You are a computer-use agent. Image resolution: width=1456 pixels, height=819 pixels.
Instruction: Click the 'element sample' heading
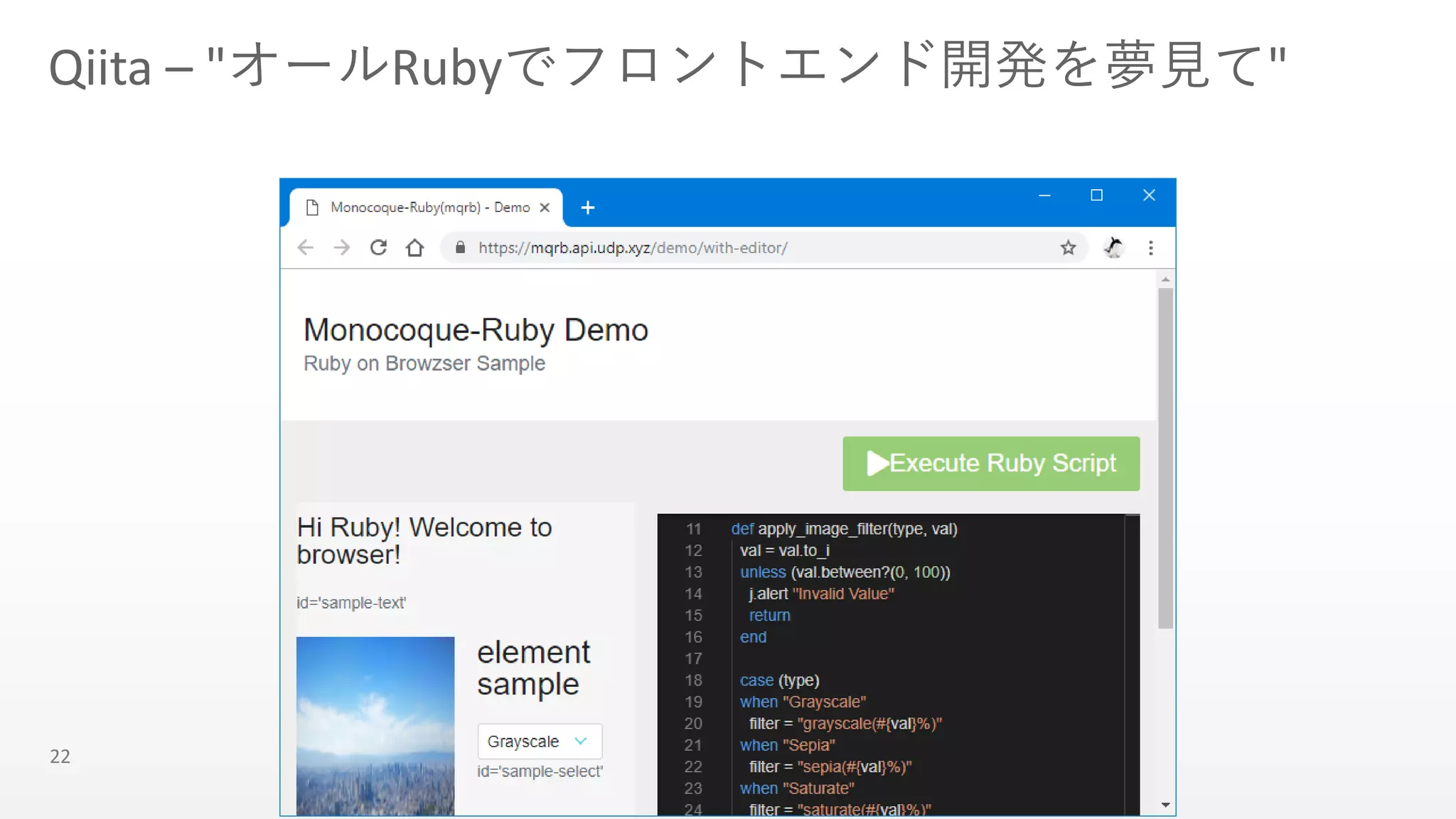point(533,668)
